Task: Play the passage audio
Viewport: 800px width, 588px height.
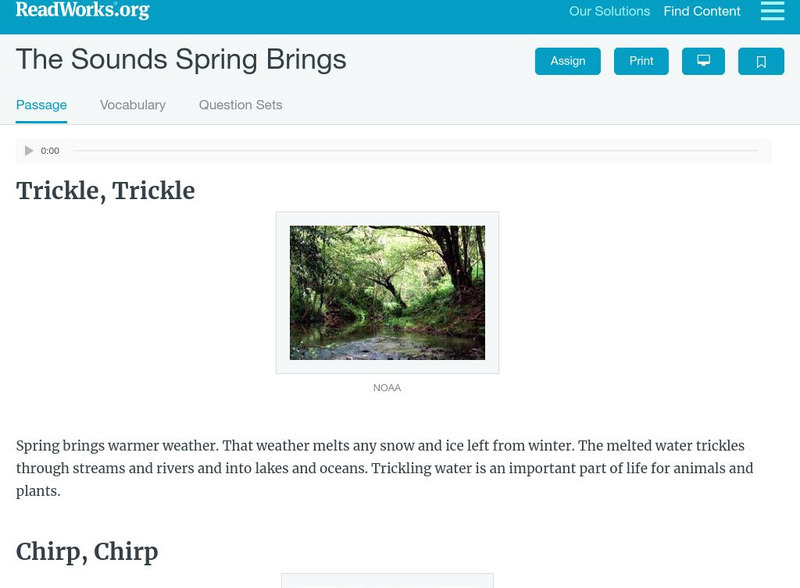Action: pos(29,151)
